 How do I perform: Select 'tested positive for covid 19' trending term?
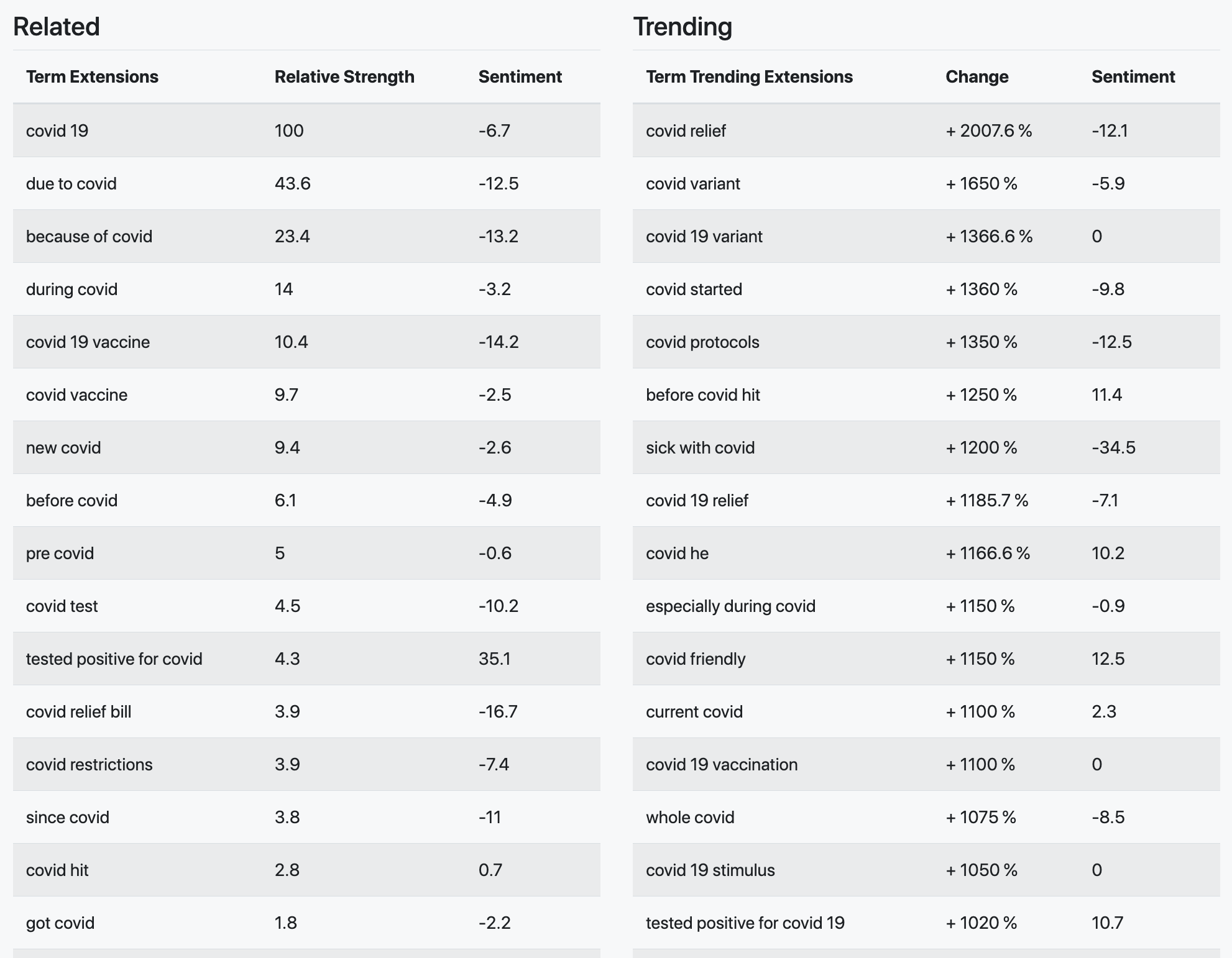745,923
